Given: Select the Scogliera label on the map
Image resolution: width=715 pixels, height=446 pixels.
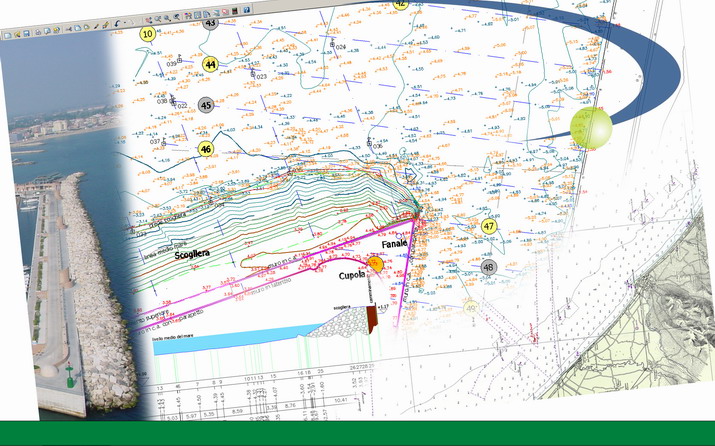Looking at the screenshot, I should 192,254.
